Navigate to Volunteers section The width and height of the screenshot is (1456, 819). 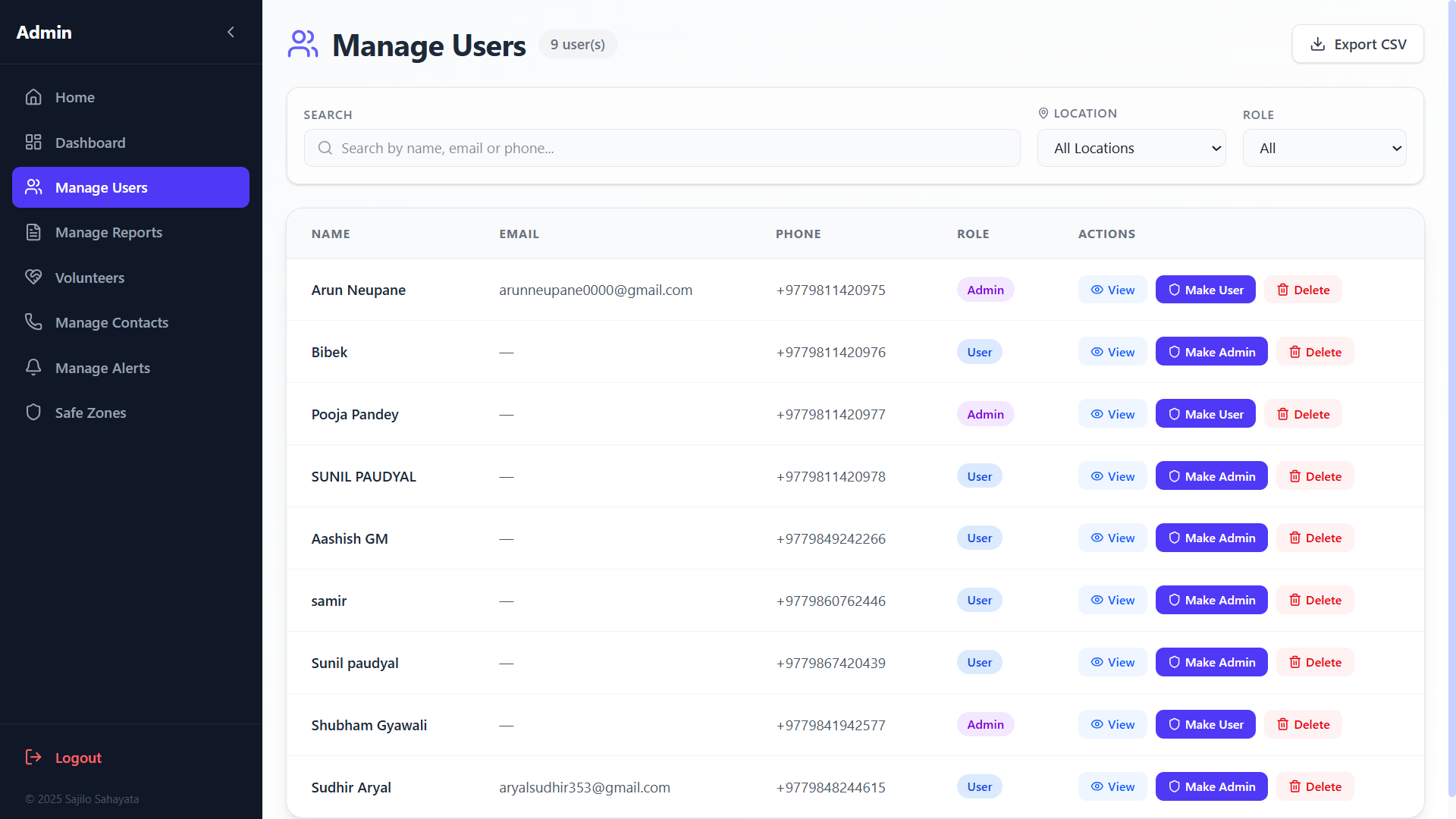click(x=130, y=278)
